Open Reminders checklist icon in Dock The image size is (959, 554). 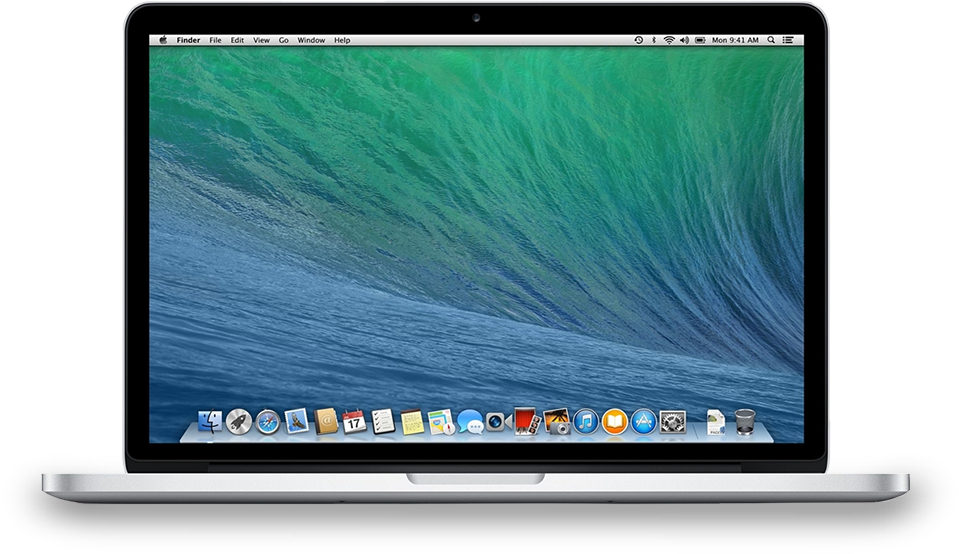tap(383, 421)
